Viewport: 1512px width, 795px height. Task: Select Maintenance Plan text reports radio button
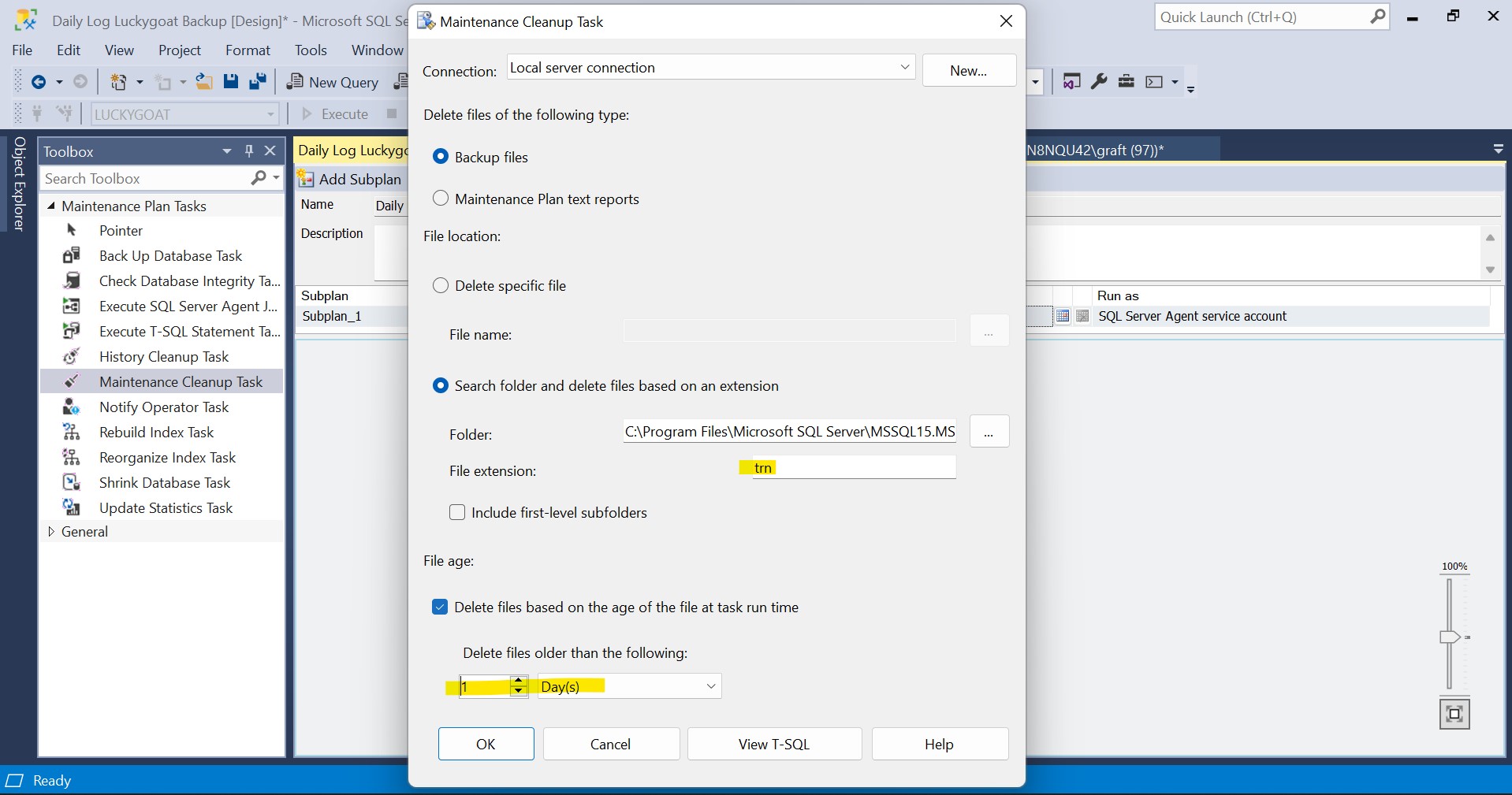(x=441, y=199)
